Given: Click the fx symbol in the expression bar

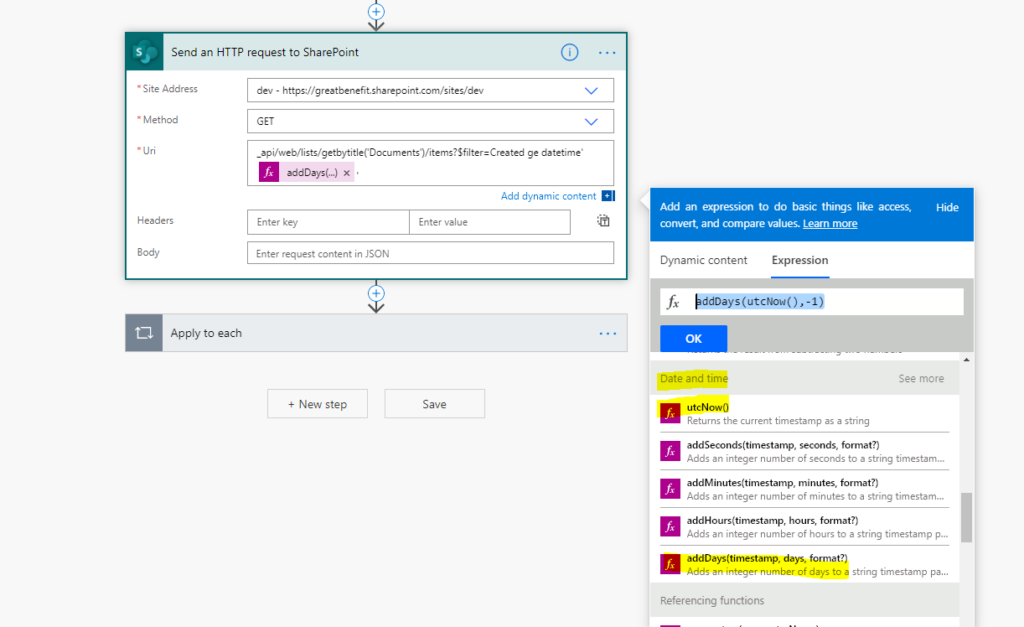Looking at the screenshot, I should tap(673, 302).
